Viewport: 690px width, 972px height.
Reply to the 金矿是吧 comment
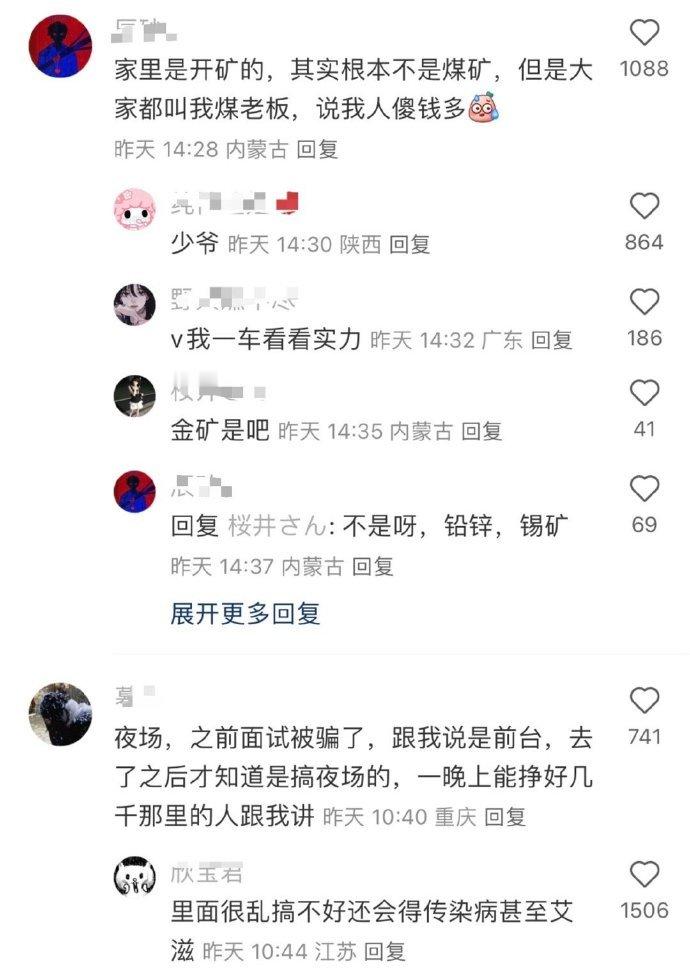coord(482,431)
